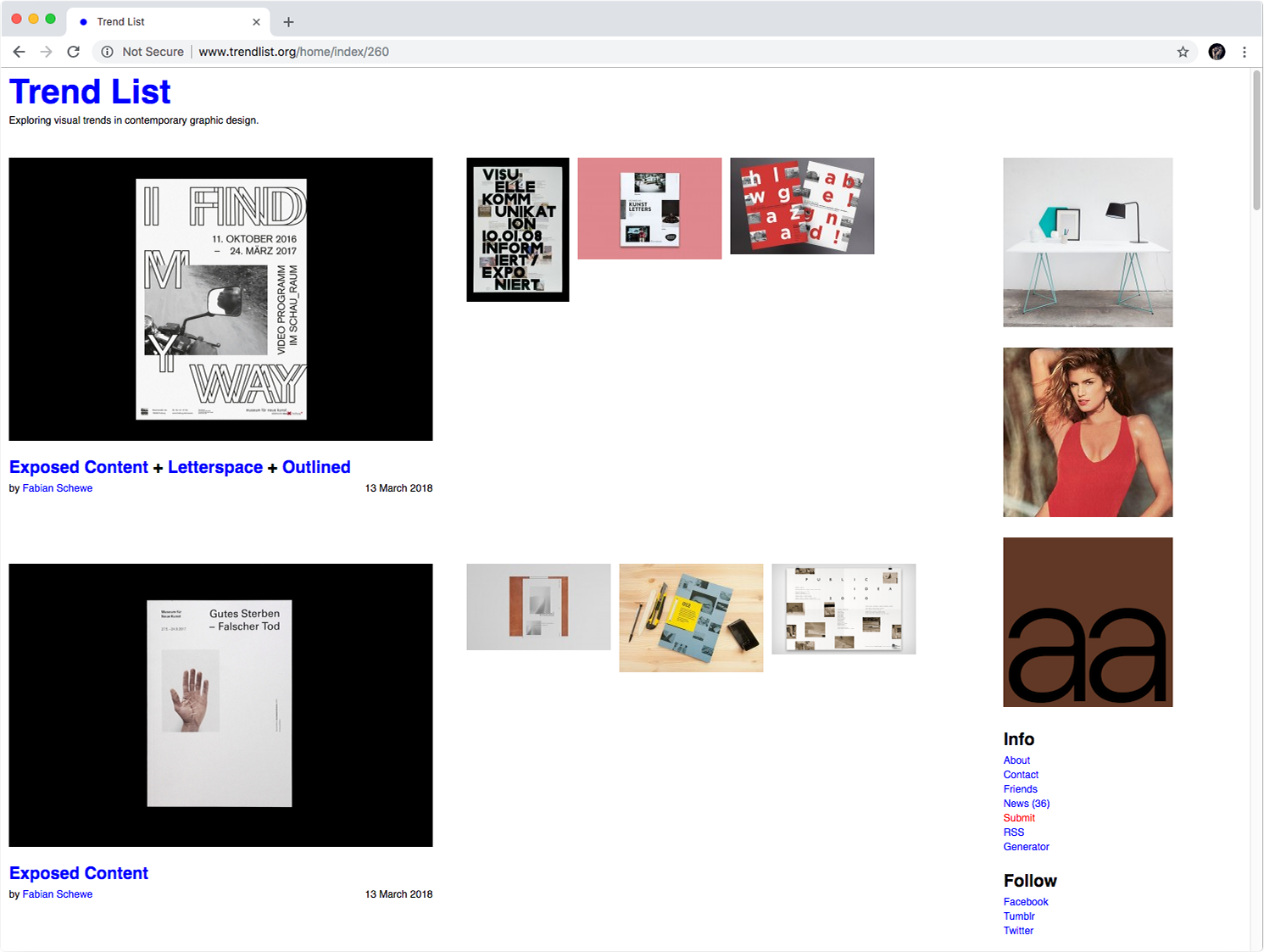Image resolution: width=1264 pixels, height=952 pixels.
Task: Click the Not Secure label
Action: (153, 52)
